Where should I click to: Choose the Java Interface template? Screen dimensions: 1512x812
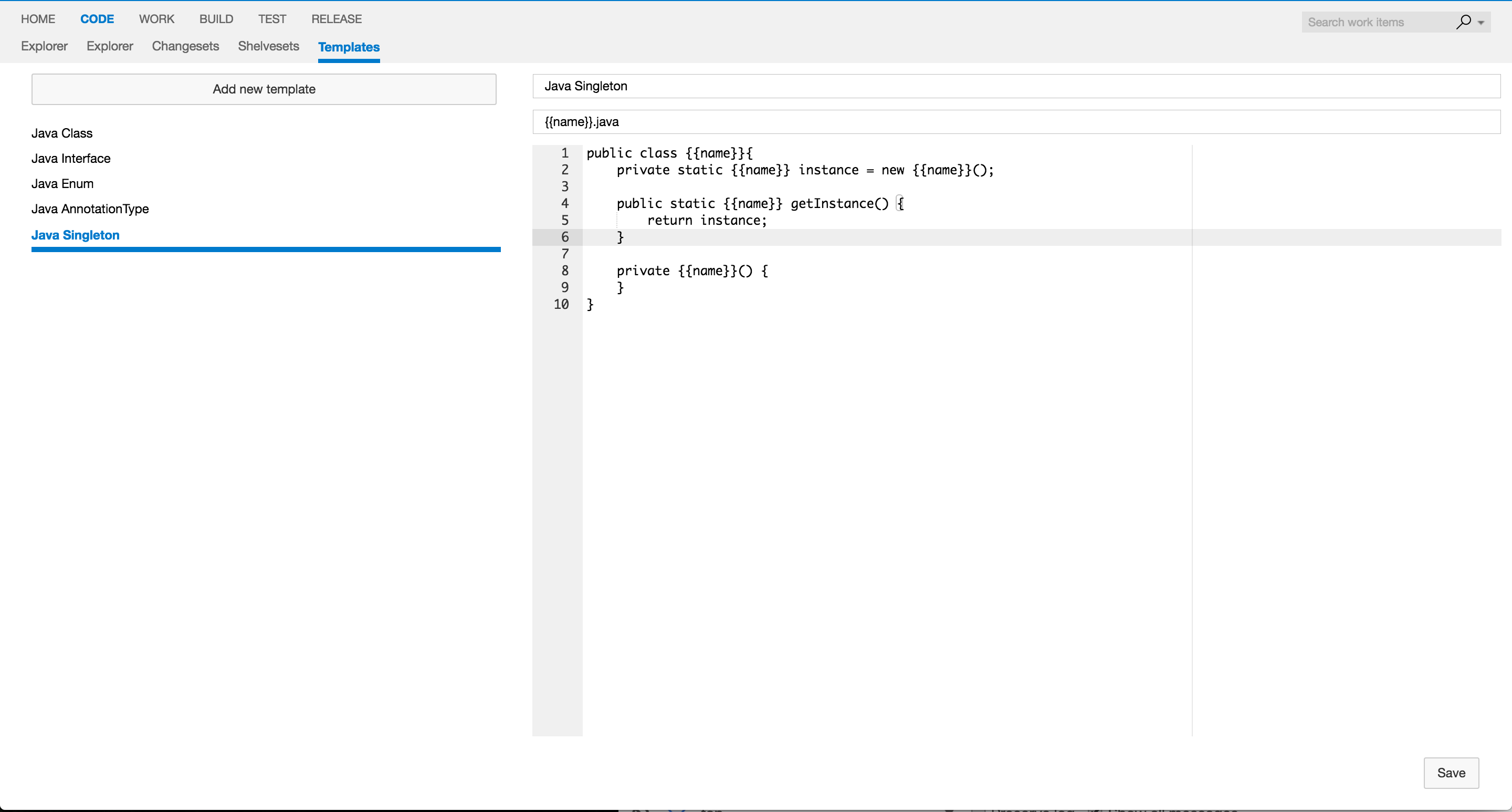[x=70, y=159]
